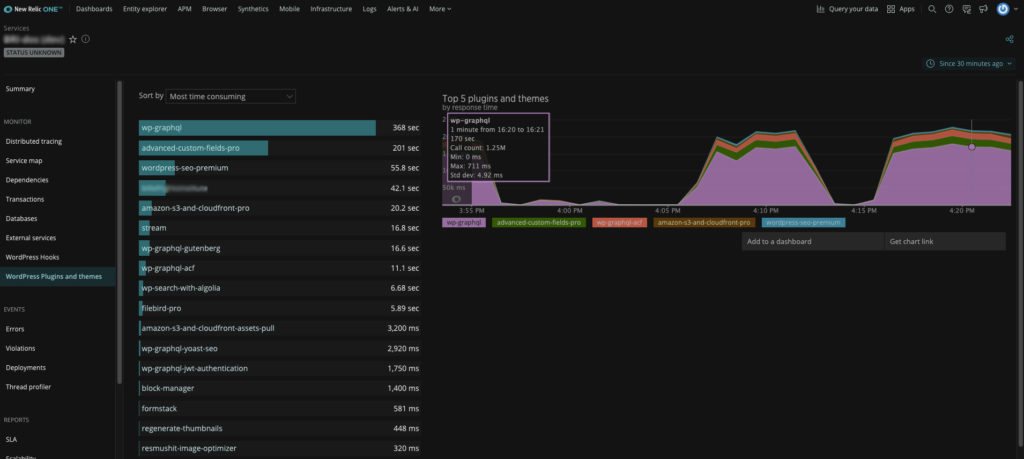Open the feedback chat icon
Image resolution: width=1024 pixels, height=459 pixels.
(967, 9)
